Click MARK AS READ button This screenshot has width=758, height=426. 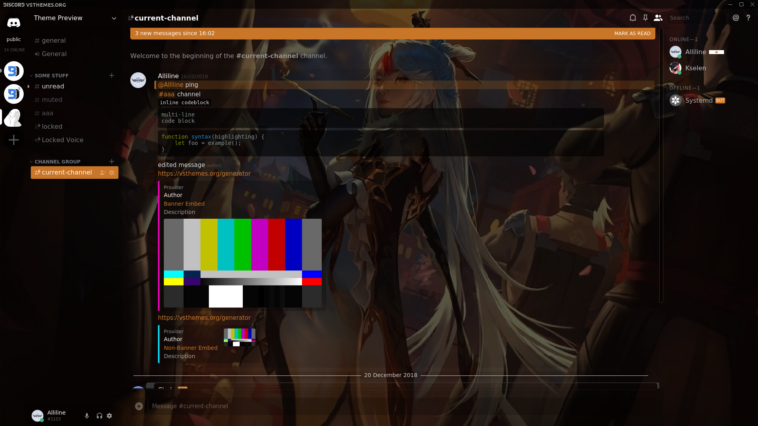coord(632,33)
